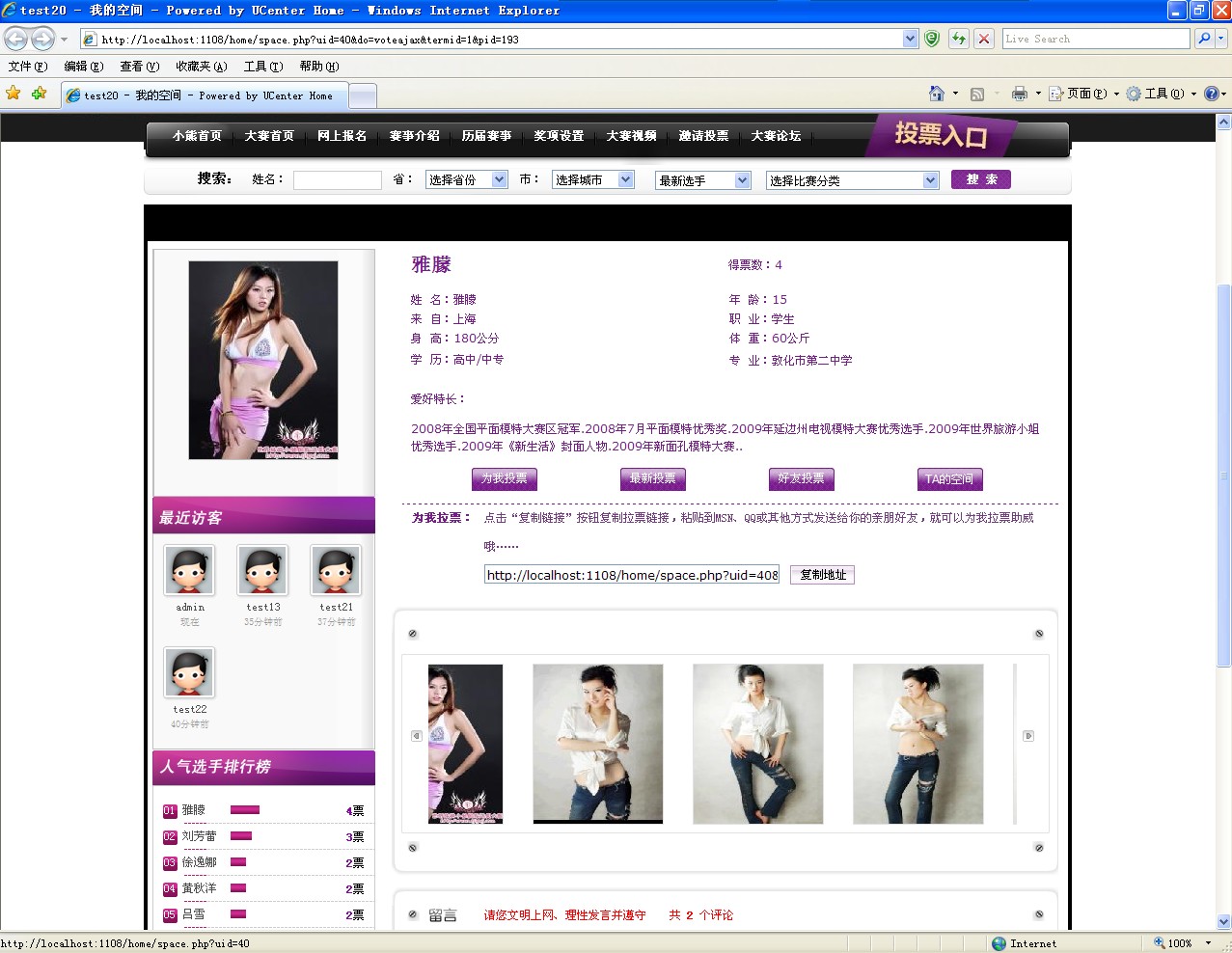Select the test20 我的空间 browser tab

pos(204,95)
